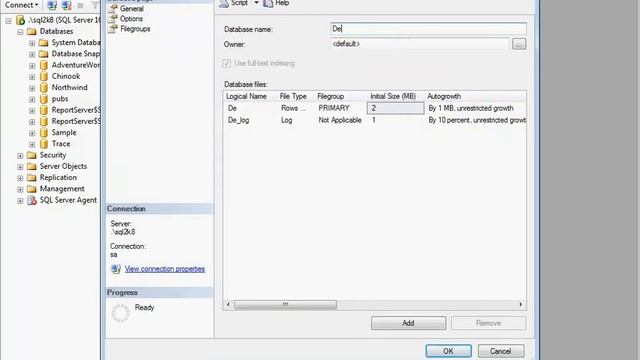640x360 pixels.
Task: Click the Initial Size cell showing 2
Action: click(x=395, y=108)
